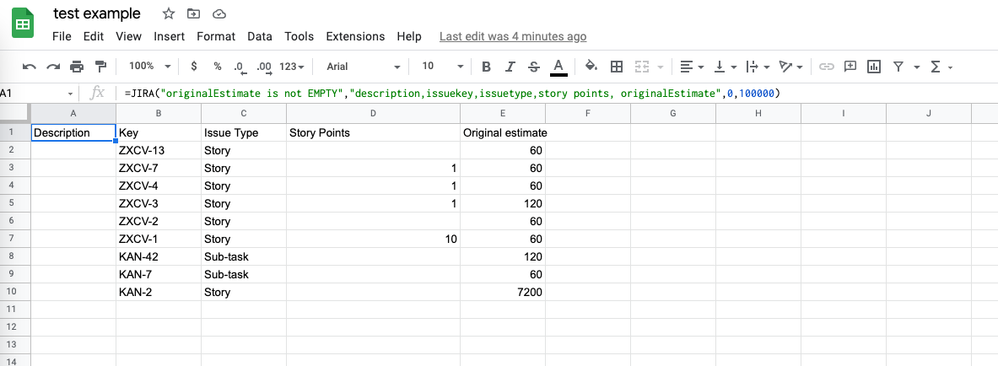Viewport: 998px width, 366px height.
Task: Open the File menu
Action: pos(62,36)
